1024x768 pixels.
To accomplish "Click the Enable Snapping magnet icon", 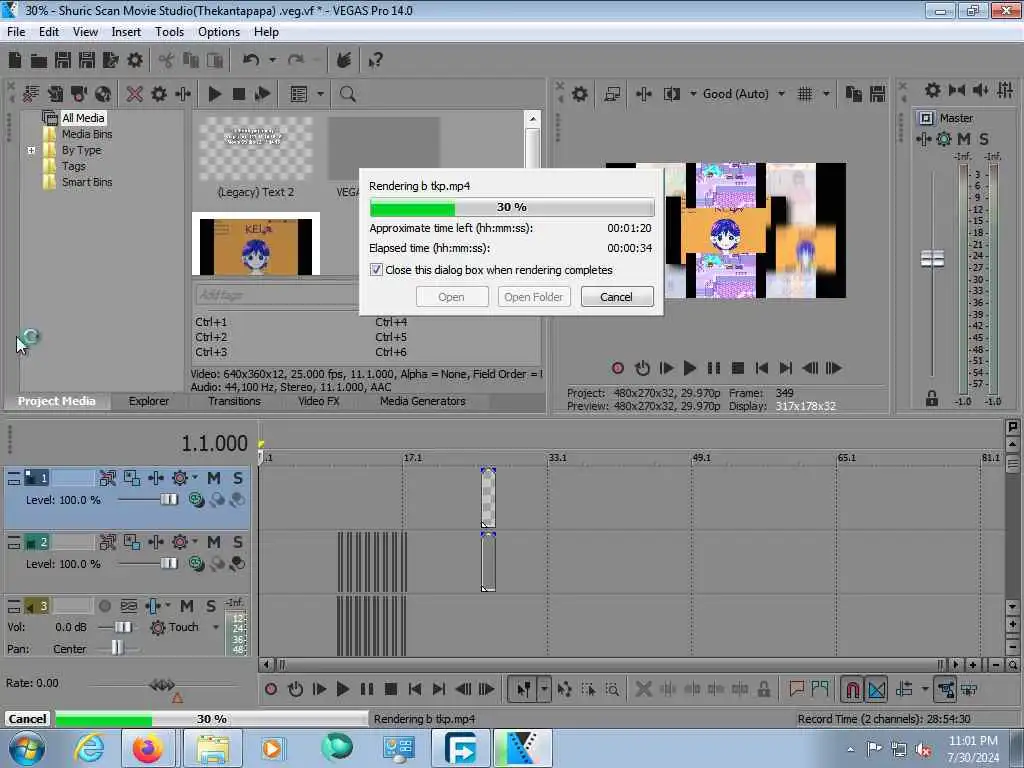I will pyautogui.click(x=852, y=689).
